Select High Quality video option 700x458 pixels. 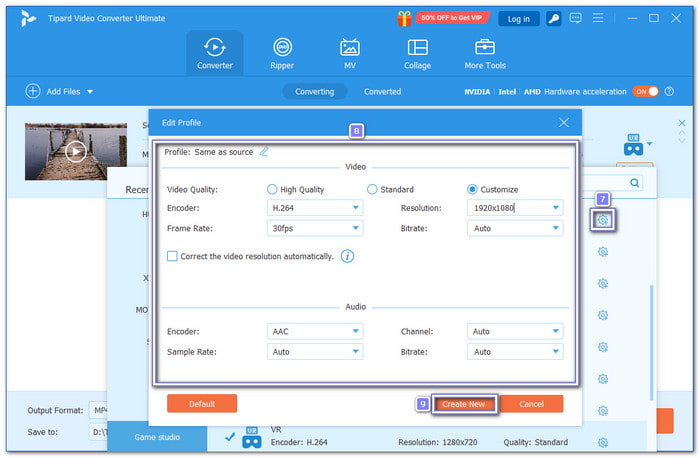click(x=273, y=189)
